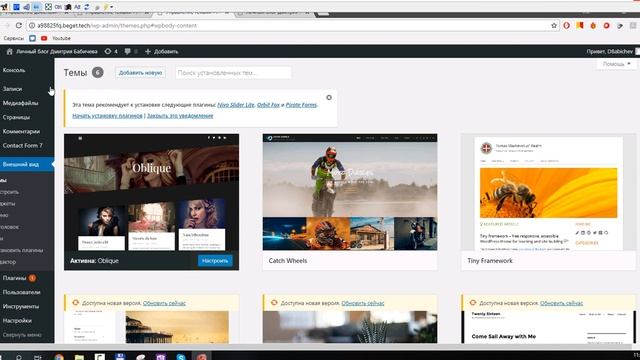Focus the installed themes search field
The image size is (640, 360).
click(x=233, y=73)
